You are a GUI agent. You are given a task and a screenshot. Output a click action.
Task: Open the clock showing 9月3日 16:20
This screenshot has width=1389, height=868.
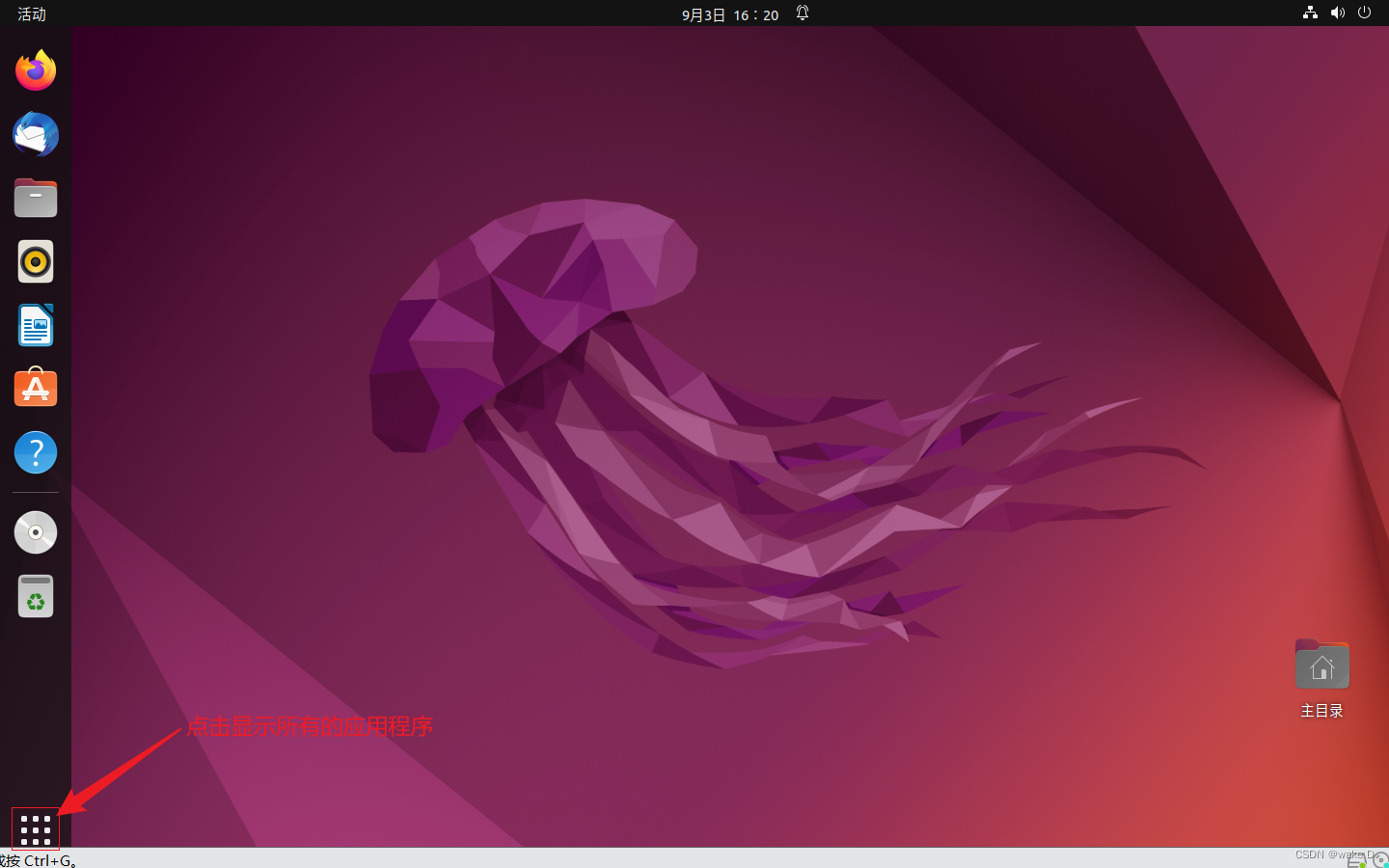click(x=730, y=14)
